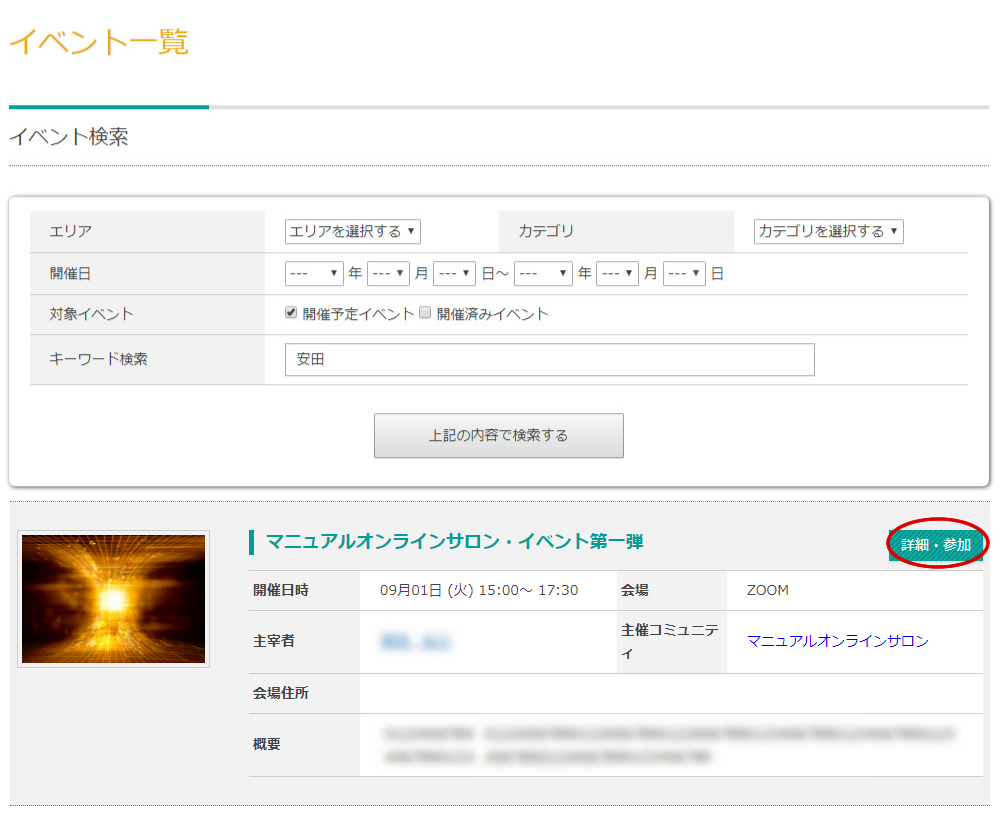
Task: Open the end month dropdown for 開催日
Action: (617, 273)
